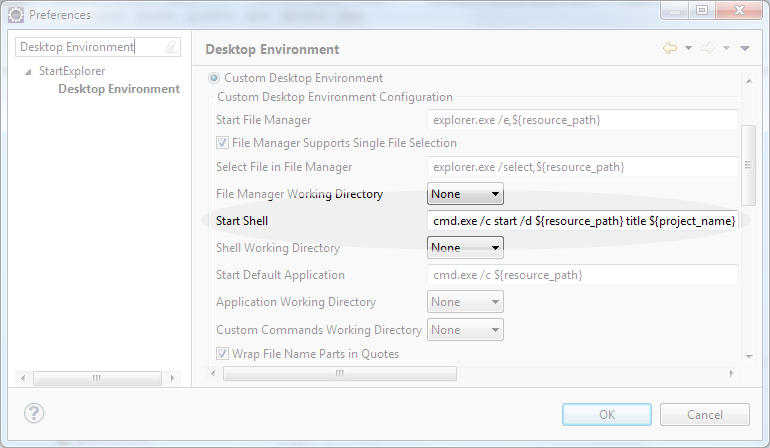Toggle File Manager Supports Single File Selection
The height and width of the screenshot is (448, 770).
coord(223,143)
